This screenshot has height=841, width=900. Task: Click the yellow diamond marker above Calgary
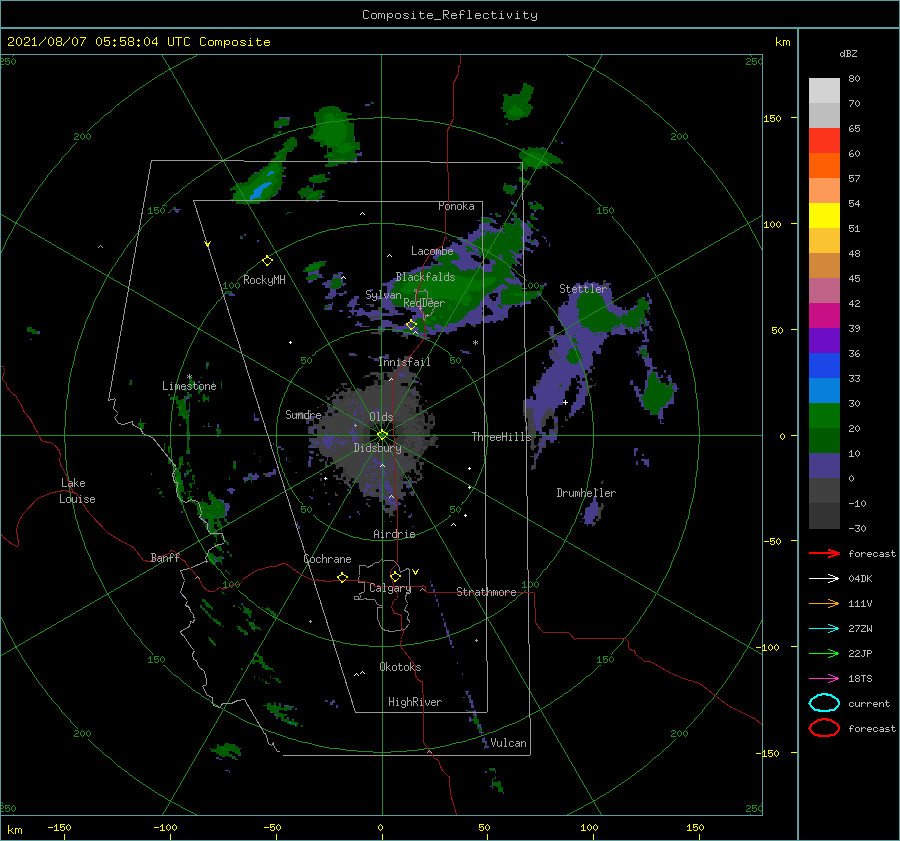[395, 576]
